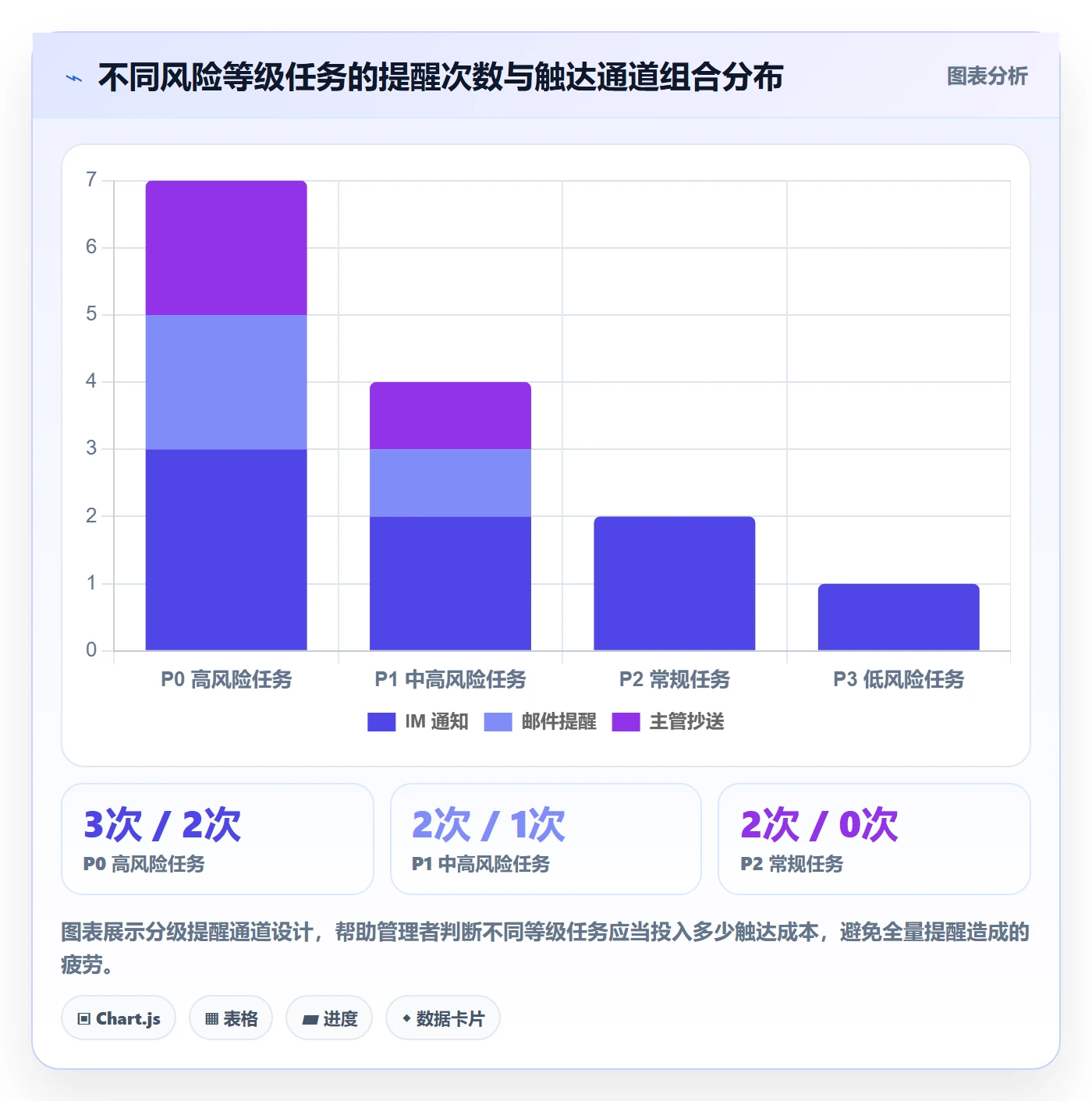1092x1101 pixels.
Task: Click the 数据卡片 tag
Action: click(443, 1018)
